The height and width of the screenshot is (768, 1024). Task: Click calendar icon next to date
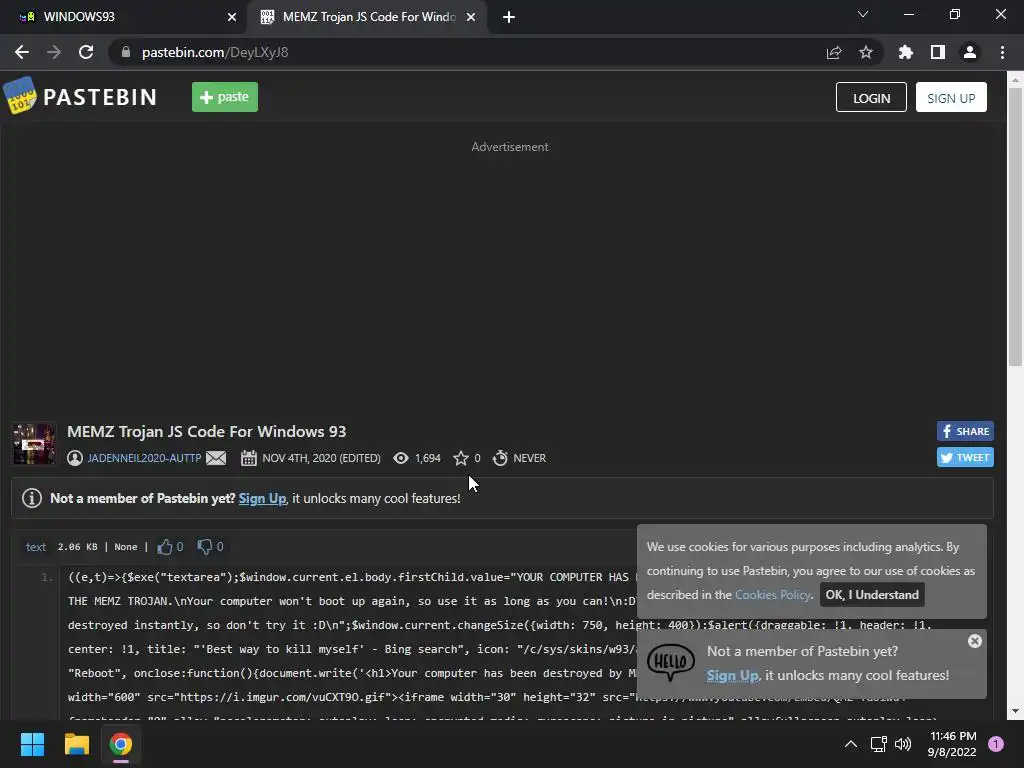pos(249,458)
